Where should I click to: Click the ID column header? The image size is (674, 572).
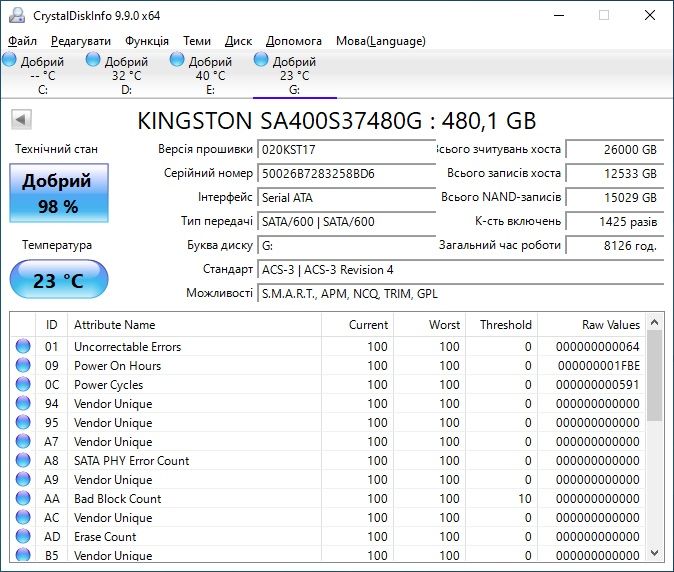[51, 325]
